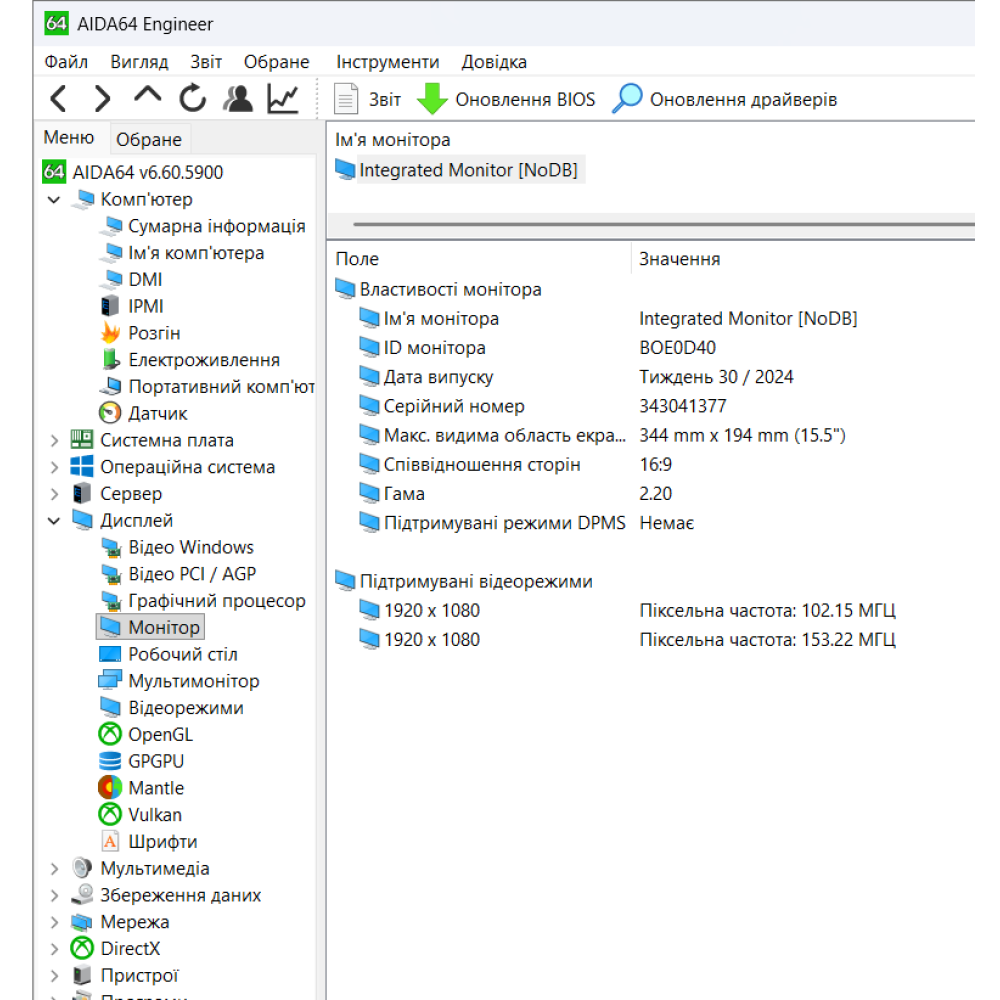Expand the Мультимедіа tree node

[x=54, y=869]
